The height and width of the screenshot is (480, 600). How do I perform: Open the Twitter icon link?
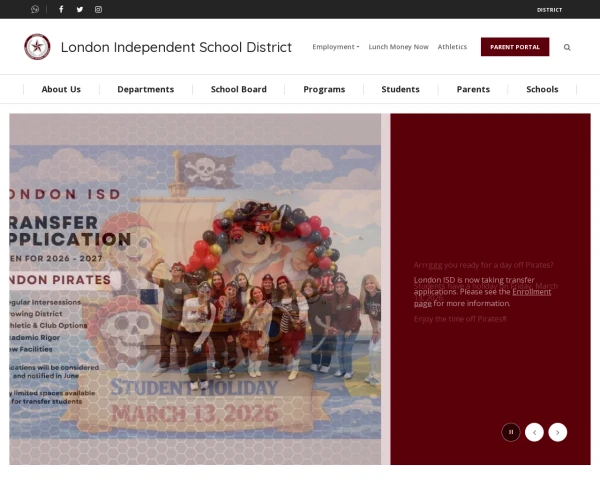(x=80, y=9)
